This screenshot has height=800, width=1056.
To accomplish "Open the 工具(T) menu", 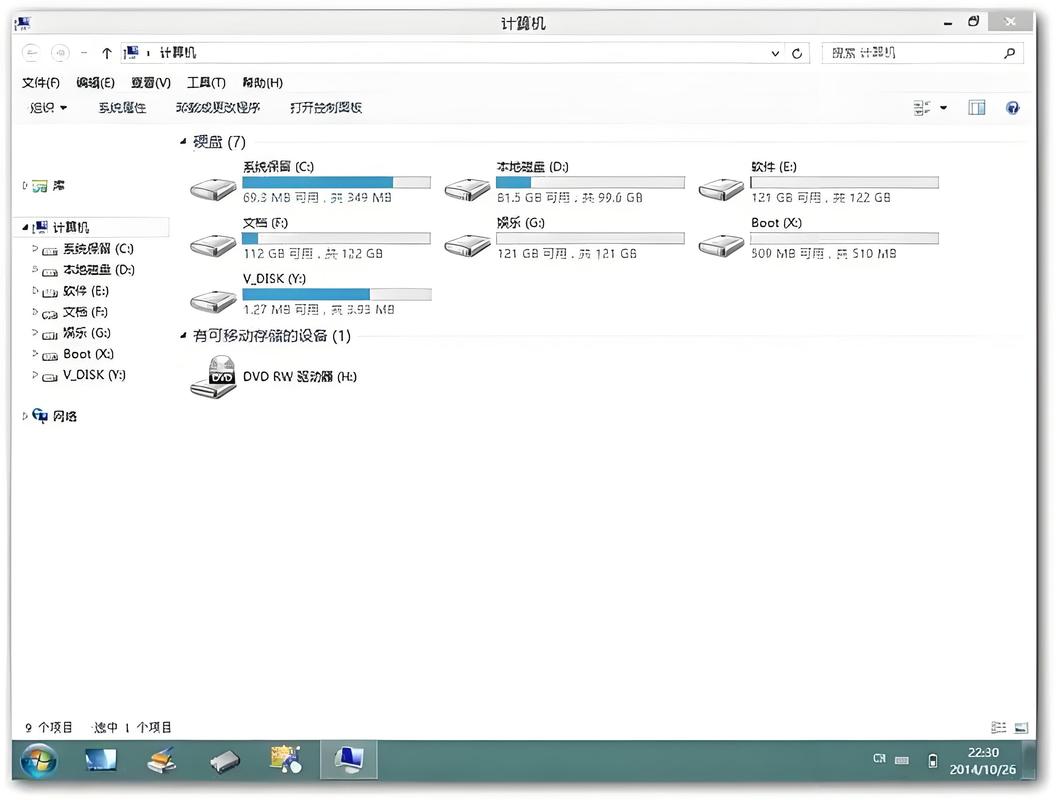I will pyautogui.click(x=205, y=82).
